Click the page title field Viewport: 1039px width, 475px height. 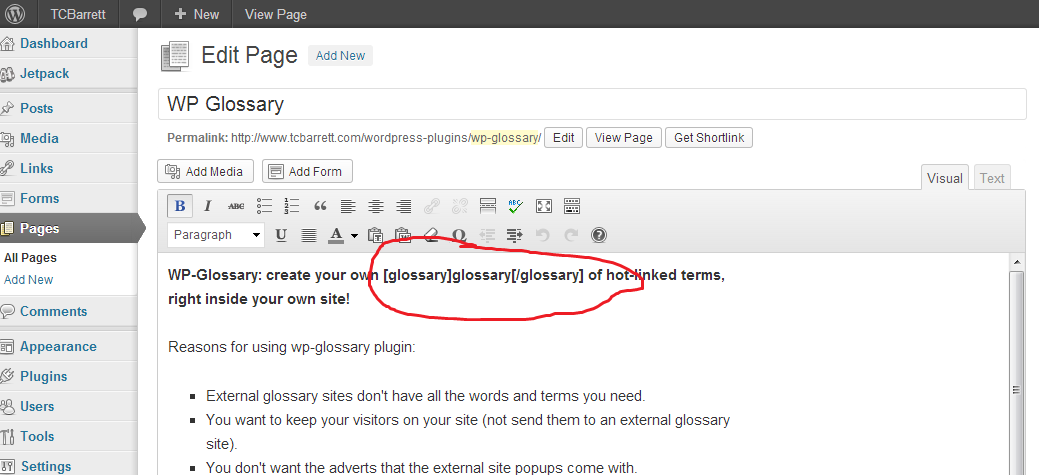[592, 104]
